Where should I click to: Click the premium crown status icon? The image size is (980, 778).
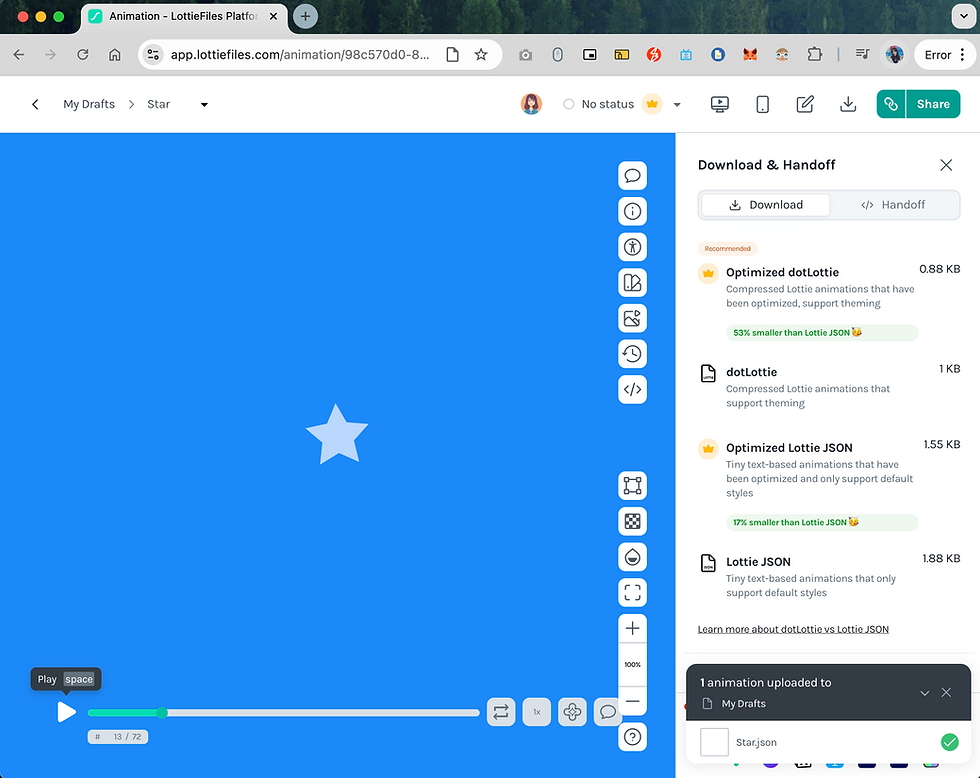coord(652,104)
